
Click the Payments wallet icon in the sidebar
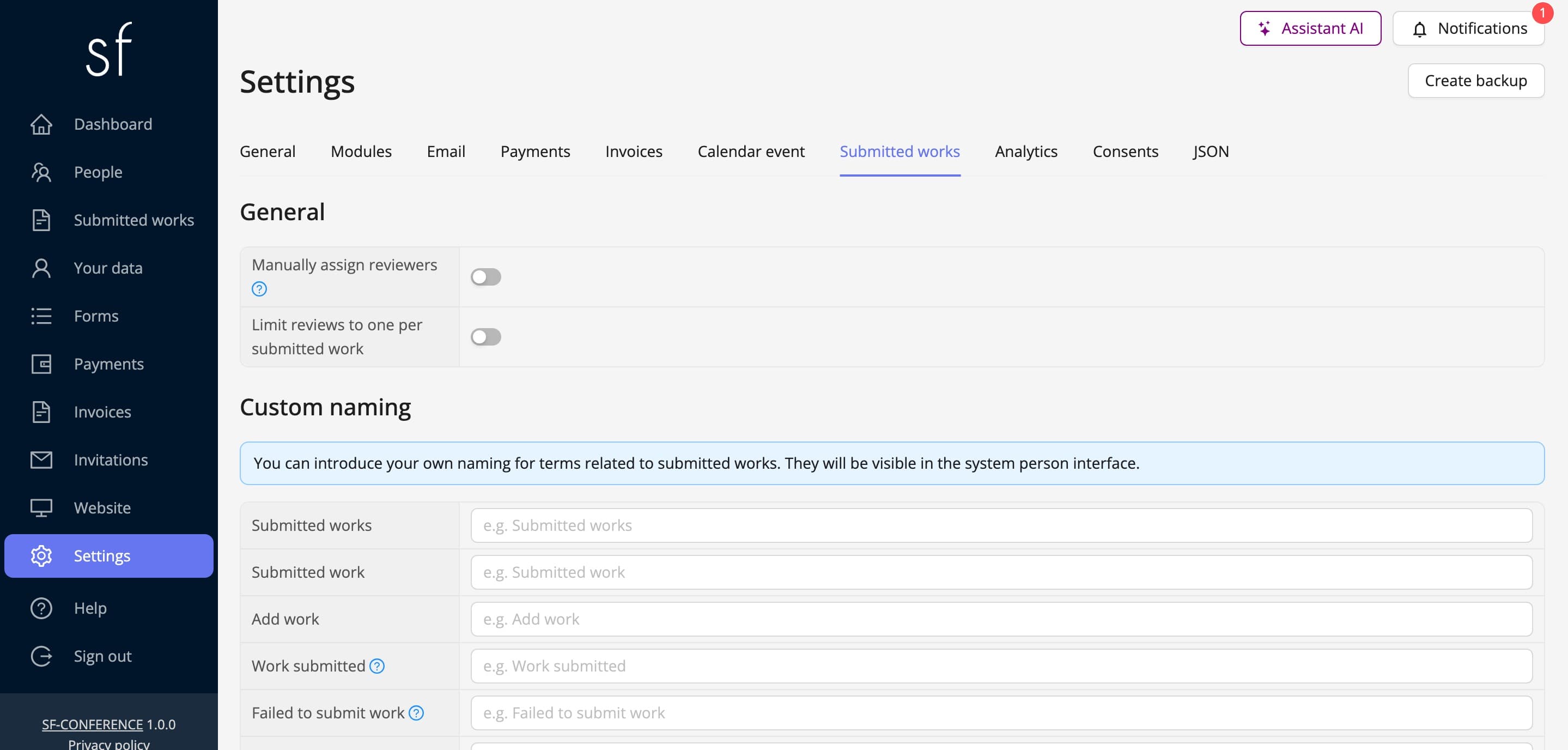[x=41, y=364]
